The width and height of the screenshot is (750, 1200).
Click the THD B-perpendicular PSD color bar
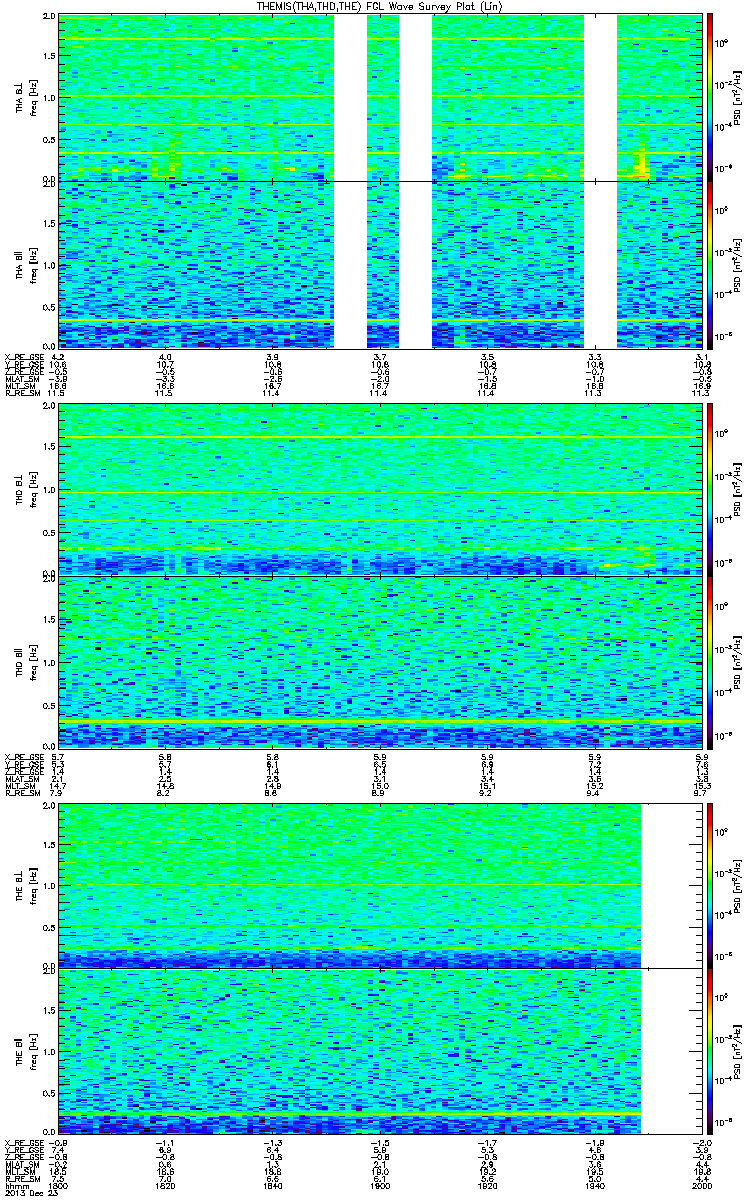(711, 490)
